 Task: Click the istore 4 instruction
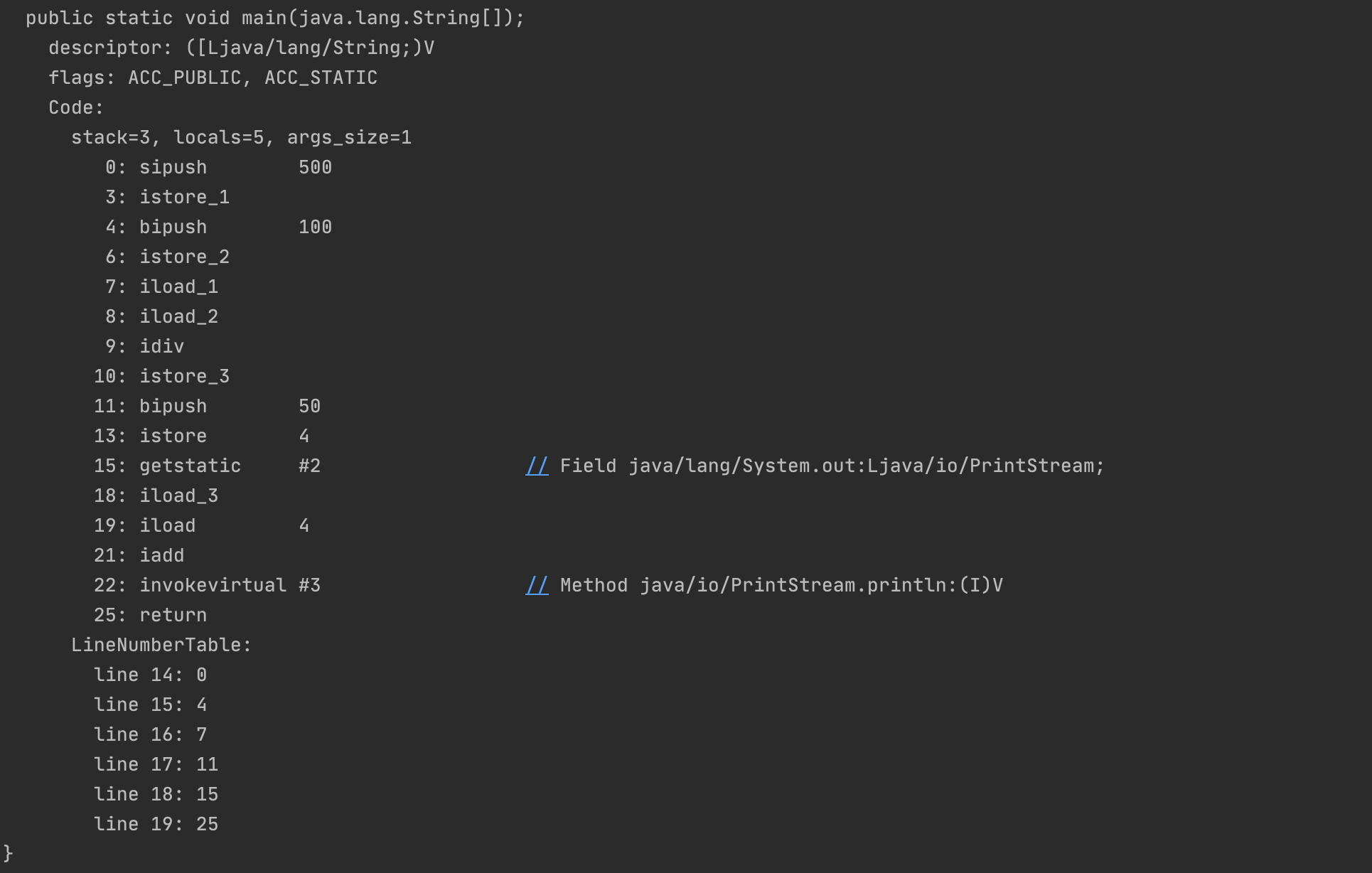[201, 436]
